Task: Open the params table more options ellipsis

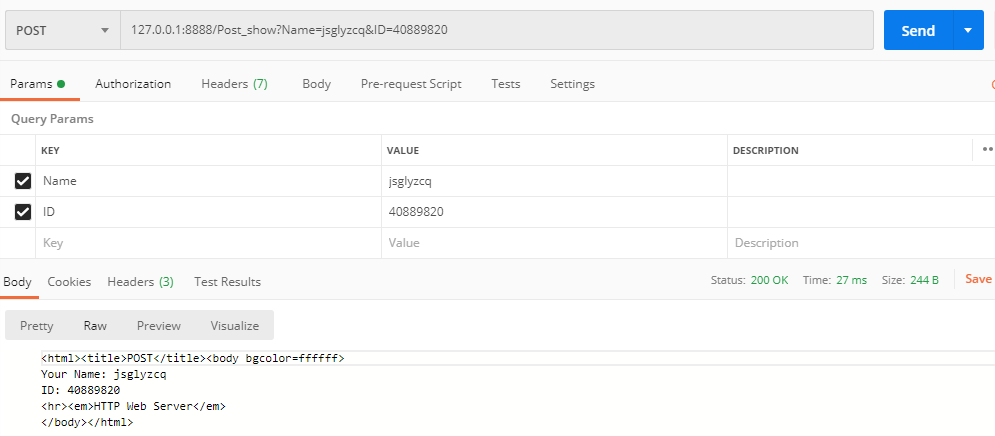Action: click(x=987, y=150)
